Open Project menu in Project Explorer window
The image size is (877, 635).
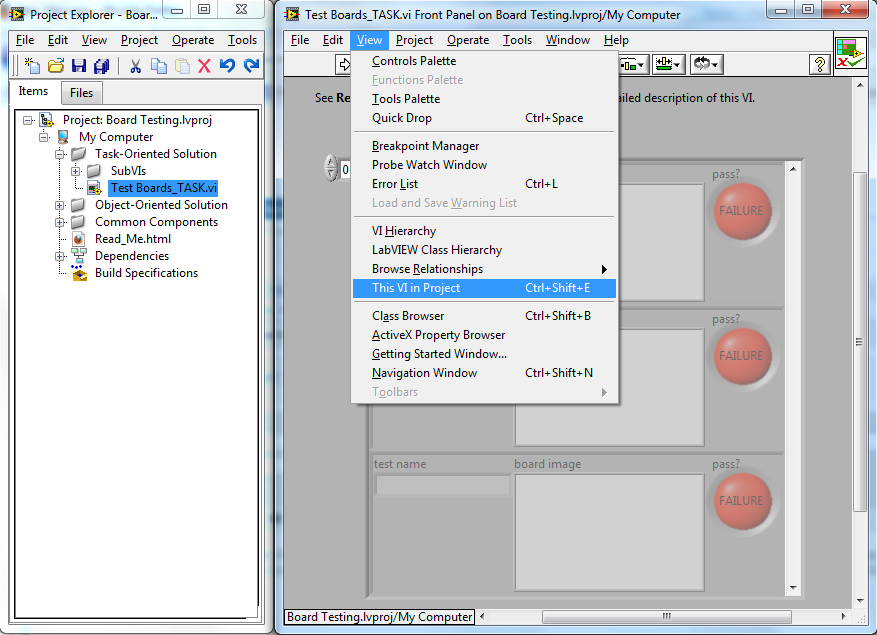click(139, 40)
